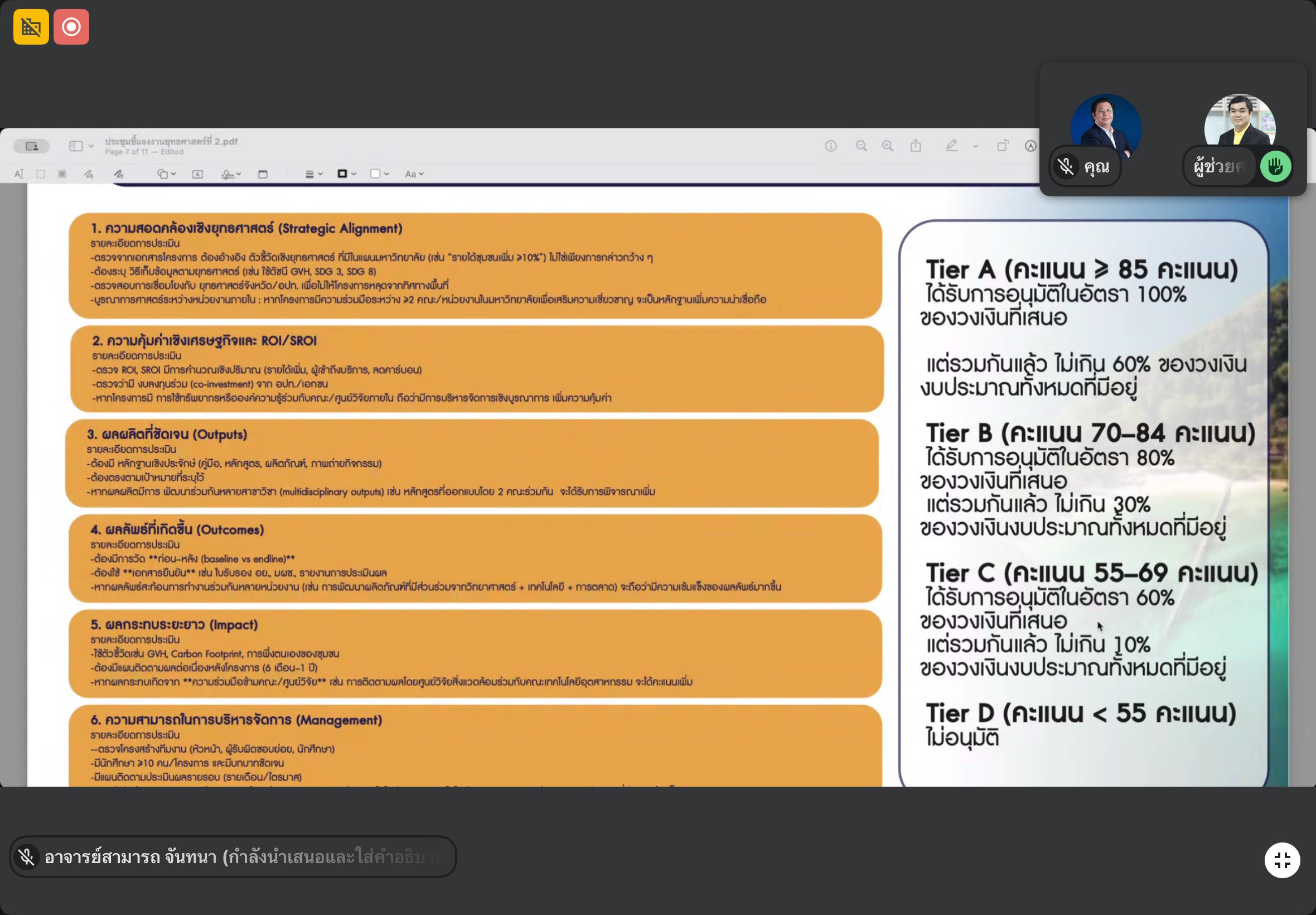
Task: Click the presenter name label อาจารย์สามารถ จันทนา
Action: tap(130, 857)
